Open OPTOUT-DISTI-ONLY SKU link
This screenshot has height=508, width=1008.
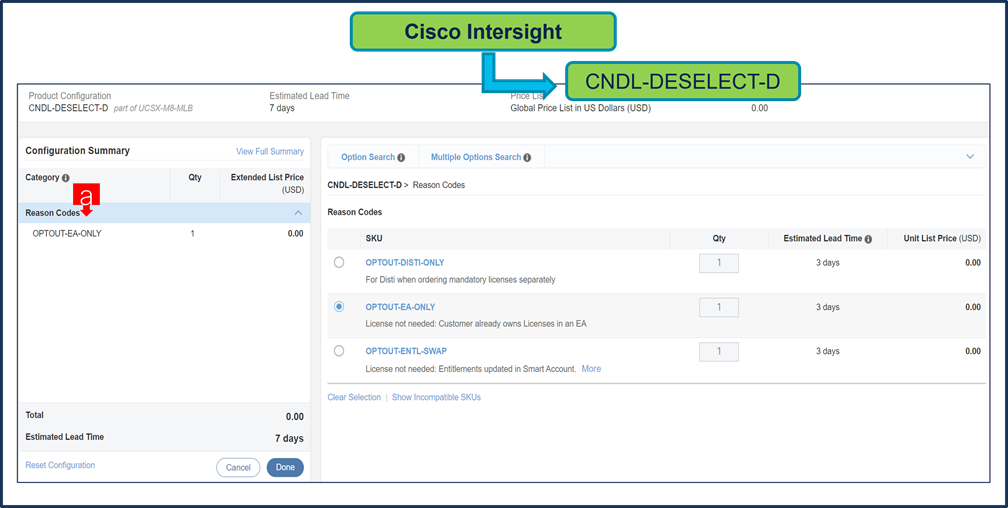coord(405,262)
